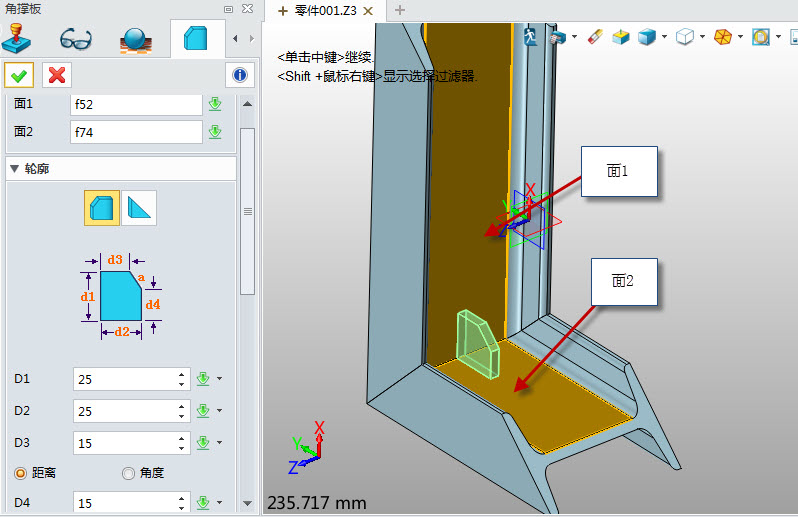Open dropdown arrow beside D3

[x=220, y=443]
